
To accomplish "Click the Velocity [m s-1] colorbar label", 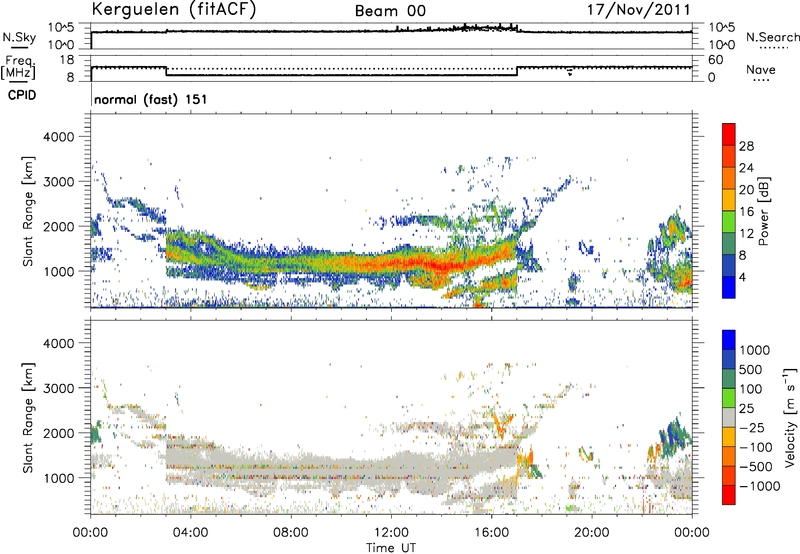I will click(x=790, y=417).
